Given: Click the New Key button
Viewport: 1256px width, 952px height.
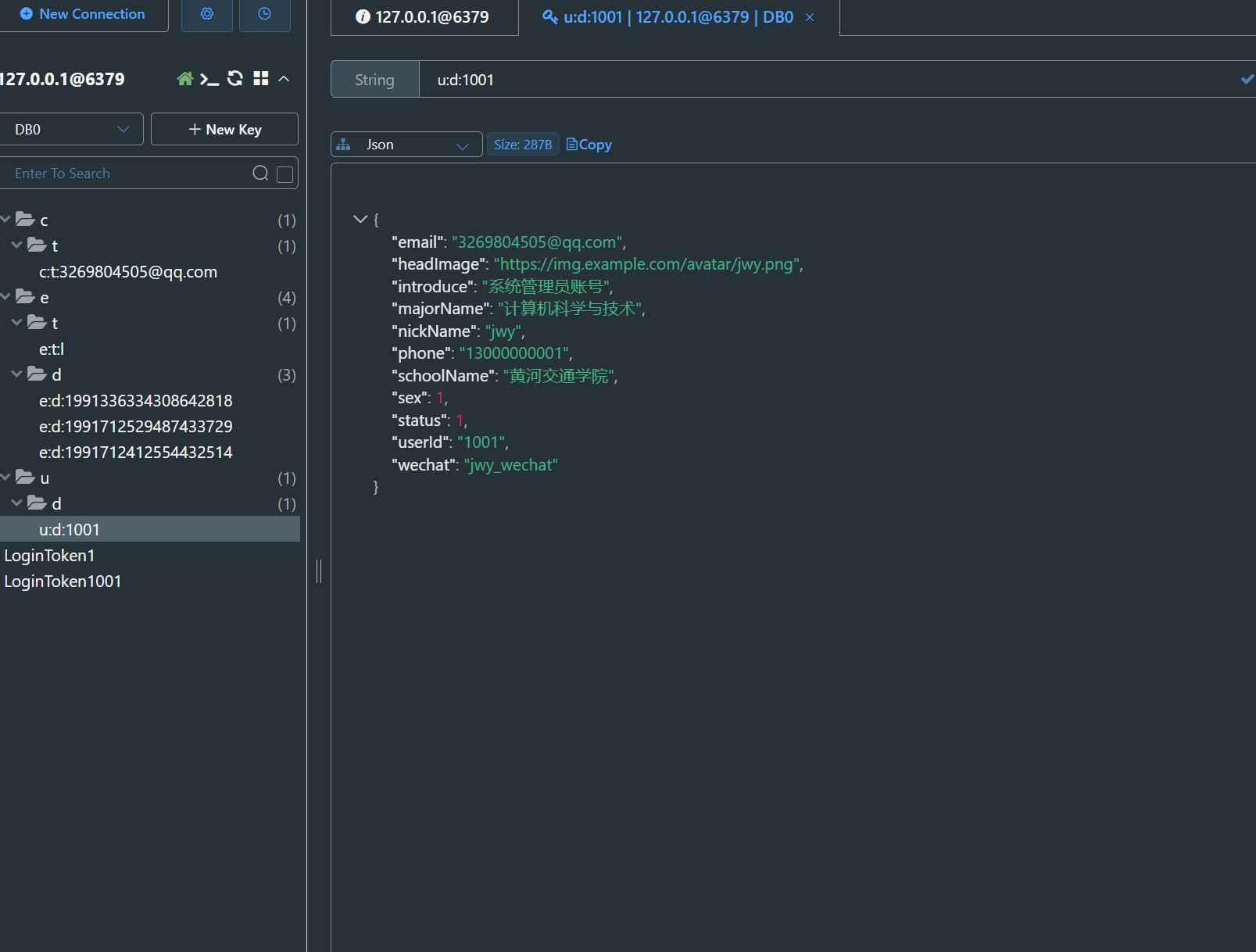Looking at the screenshot, I should coord(224,129).
